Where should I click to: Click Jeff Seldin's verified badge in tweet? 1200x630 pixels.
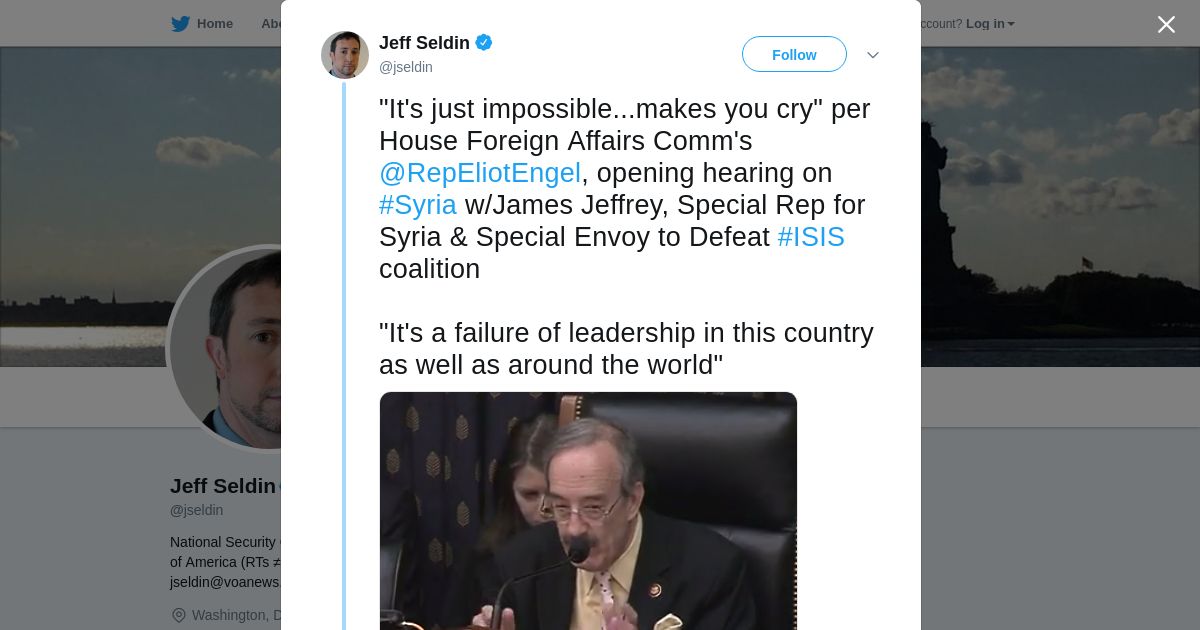[484, 42]
